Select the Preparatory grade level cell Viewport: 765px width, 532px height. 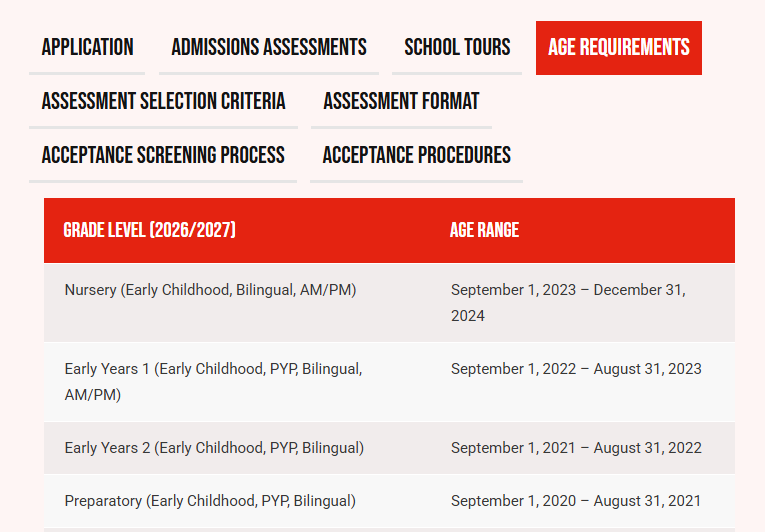point(210,501)
